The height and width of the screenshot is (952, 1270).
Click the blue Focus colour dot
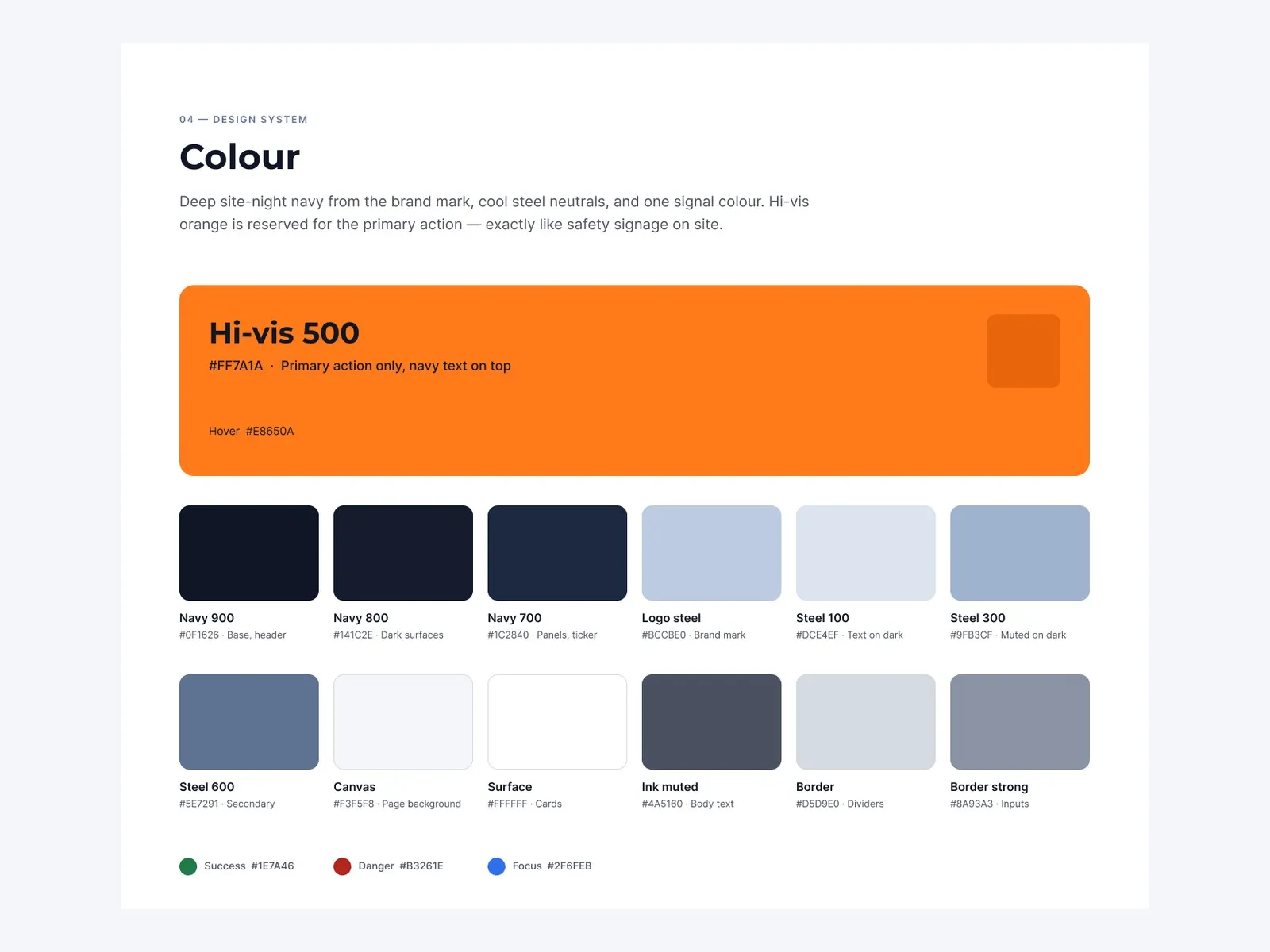pos(496,866)
